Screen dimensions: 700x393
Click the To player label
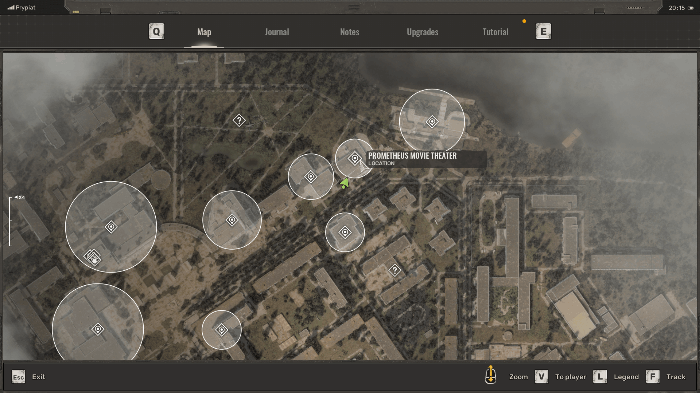point(570,377)
